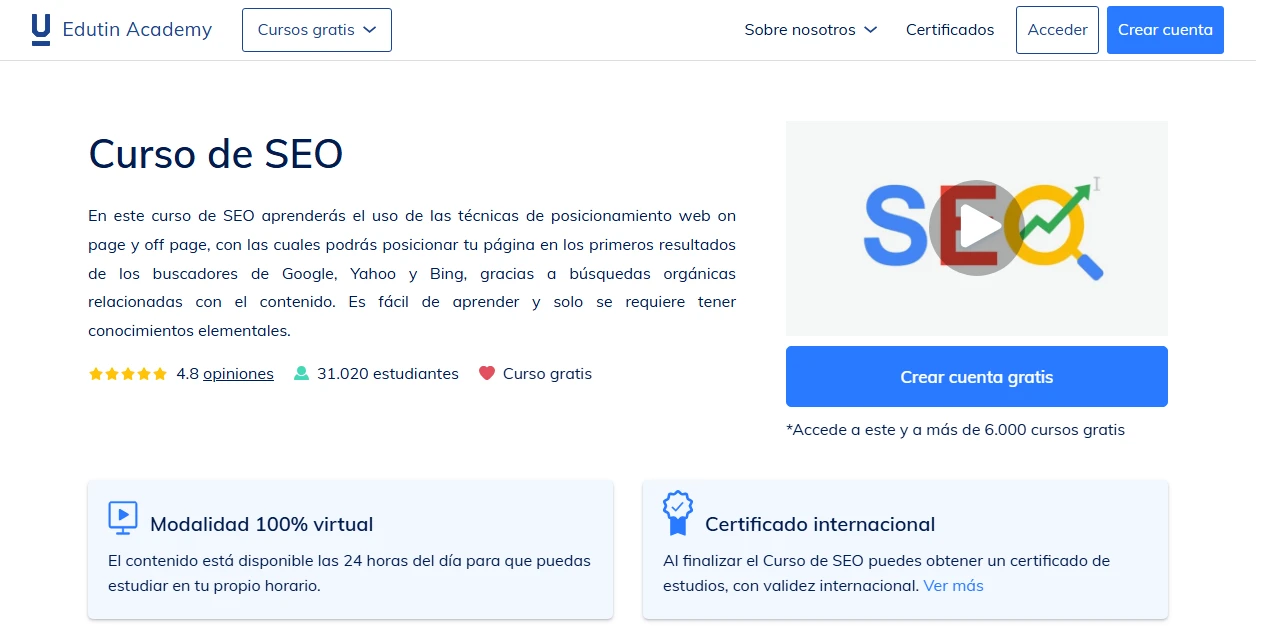
Task: Click the certificate ribbon badge icon
Action: click(x=678, y=513)
